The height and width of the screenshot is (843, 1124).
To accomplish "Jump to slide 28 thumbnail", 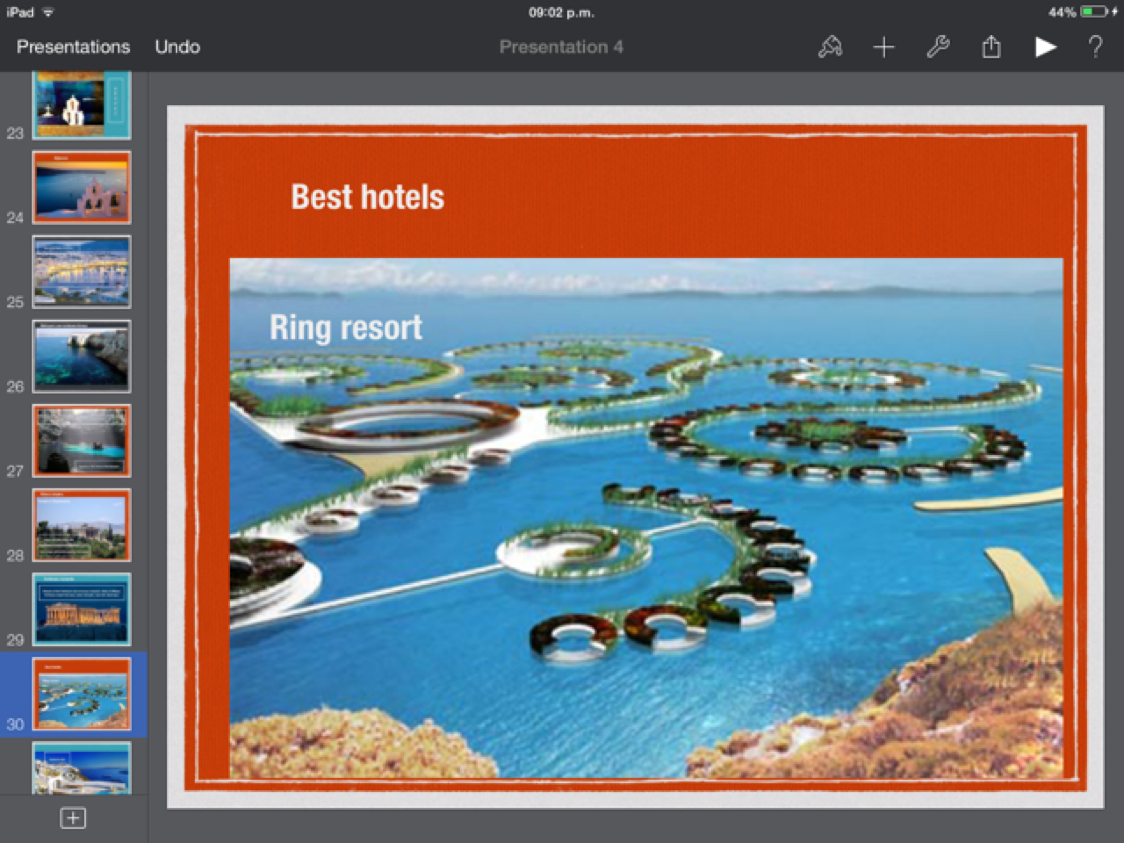I will 81,525.
